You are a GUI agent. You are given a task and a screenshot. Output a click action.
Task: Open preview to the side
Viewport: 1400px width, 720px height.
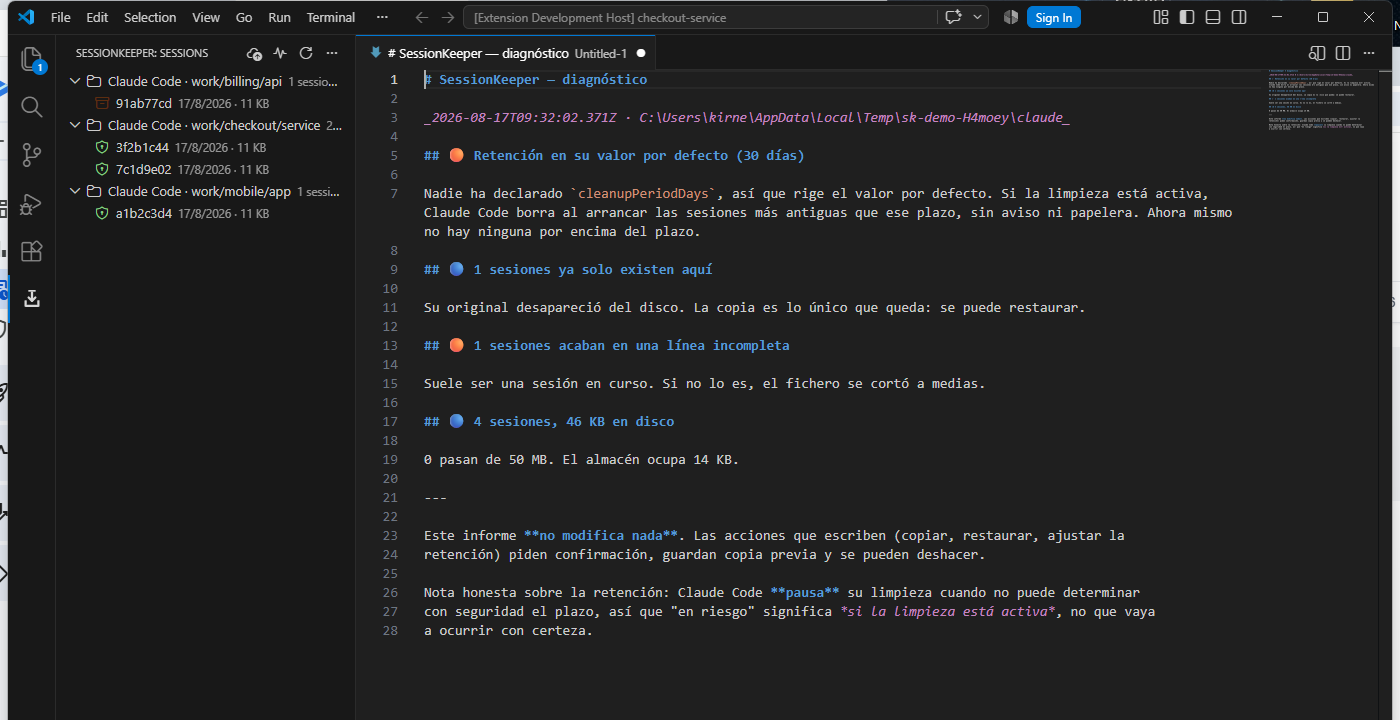click(x=1317, y=53)
